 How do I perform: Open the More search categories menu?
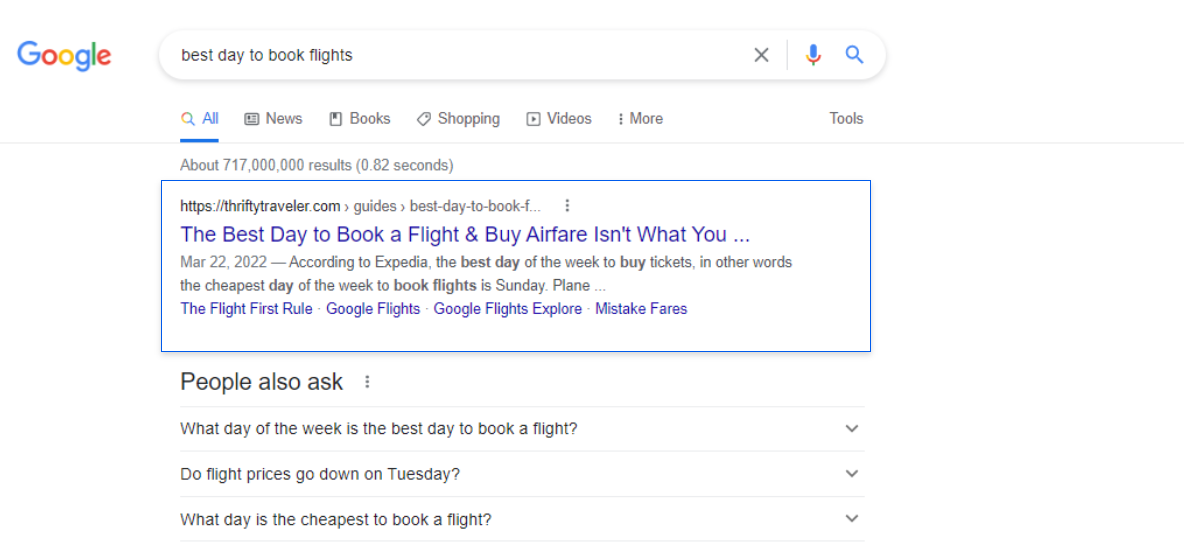[x=640, y=118]
